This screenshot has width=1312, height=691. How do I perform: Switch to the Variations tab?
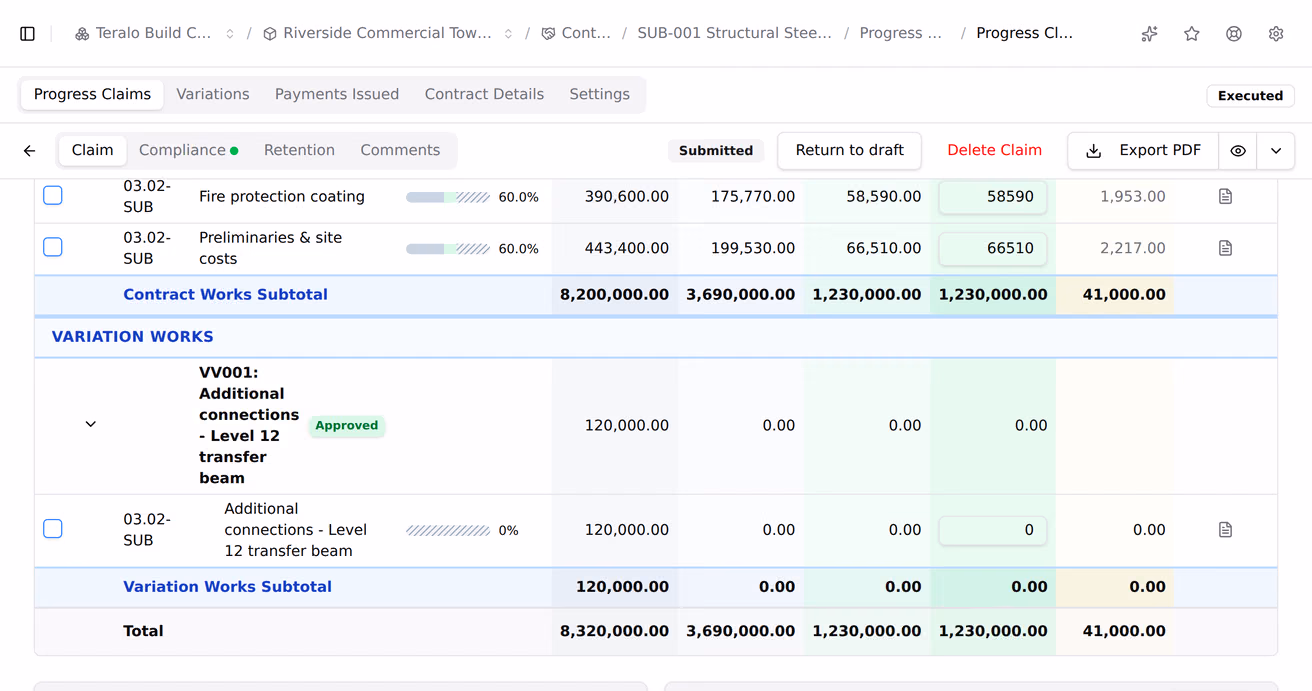click(x=213, y=95)
